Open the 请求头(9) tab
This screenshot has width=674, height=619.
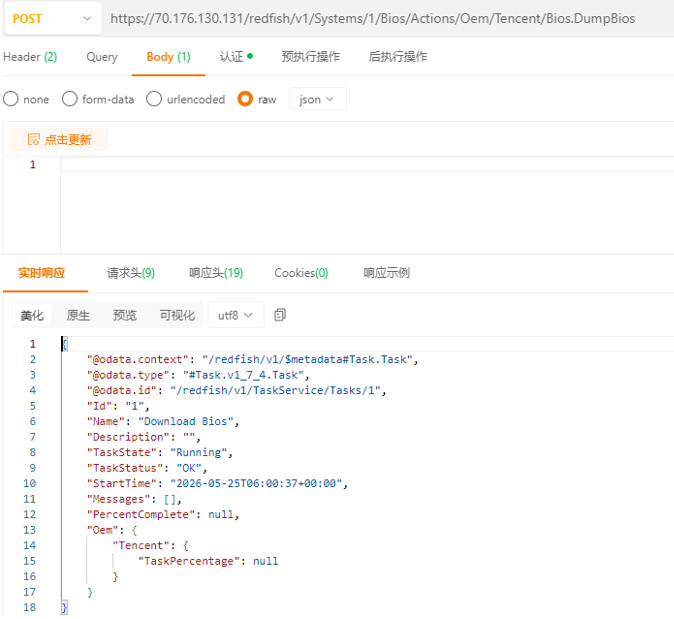click(131, 273)
